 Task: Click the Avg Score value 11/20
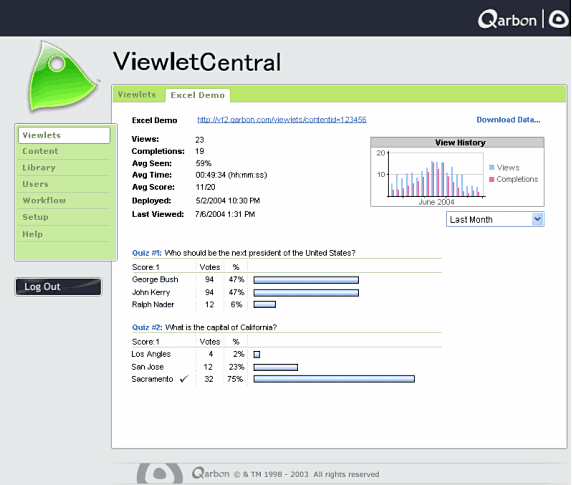(x=205, y=187)
